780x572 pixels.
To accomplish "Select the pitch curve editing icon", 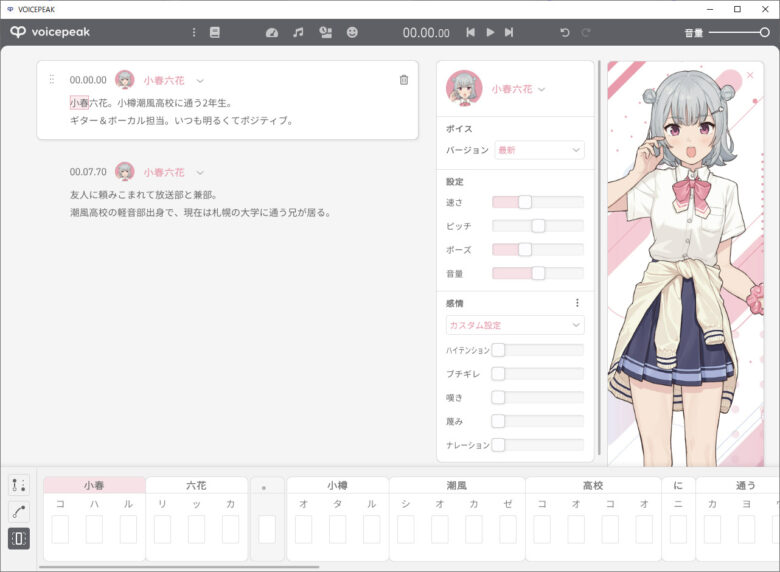I will pyautogui.click(x=19, y=512).
